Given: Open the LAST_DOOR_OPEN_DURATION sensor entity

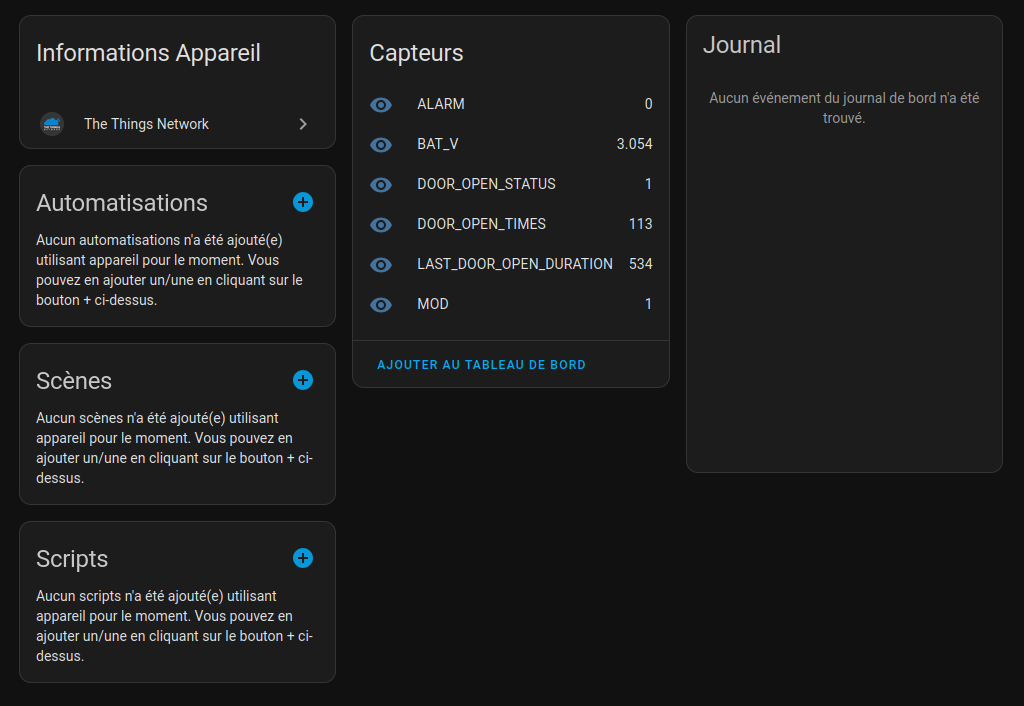Looking at the screenshot, I should [511, 264].
